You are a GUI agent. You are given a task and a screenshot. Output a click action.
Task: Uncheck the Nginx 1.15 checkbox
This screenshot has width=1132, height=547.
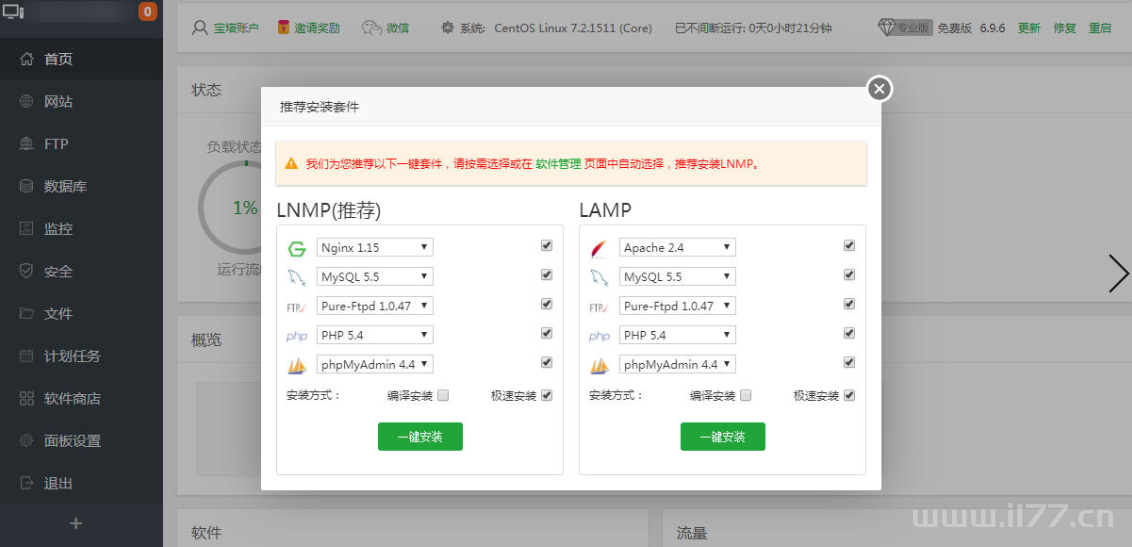[x=547, y=245]
